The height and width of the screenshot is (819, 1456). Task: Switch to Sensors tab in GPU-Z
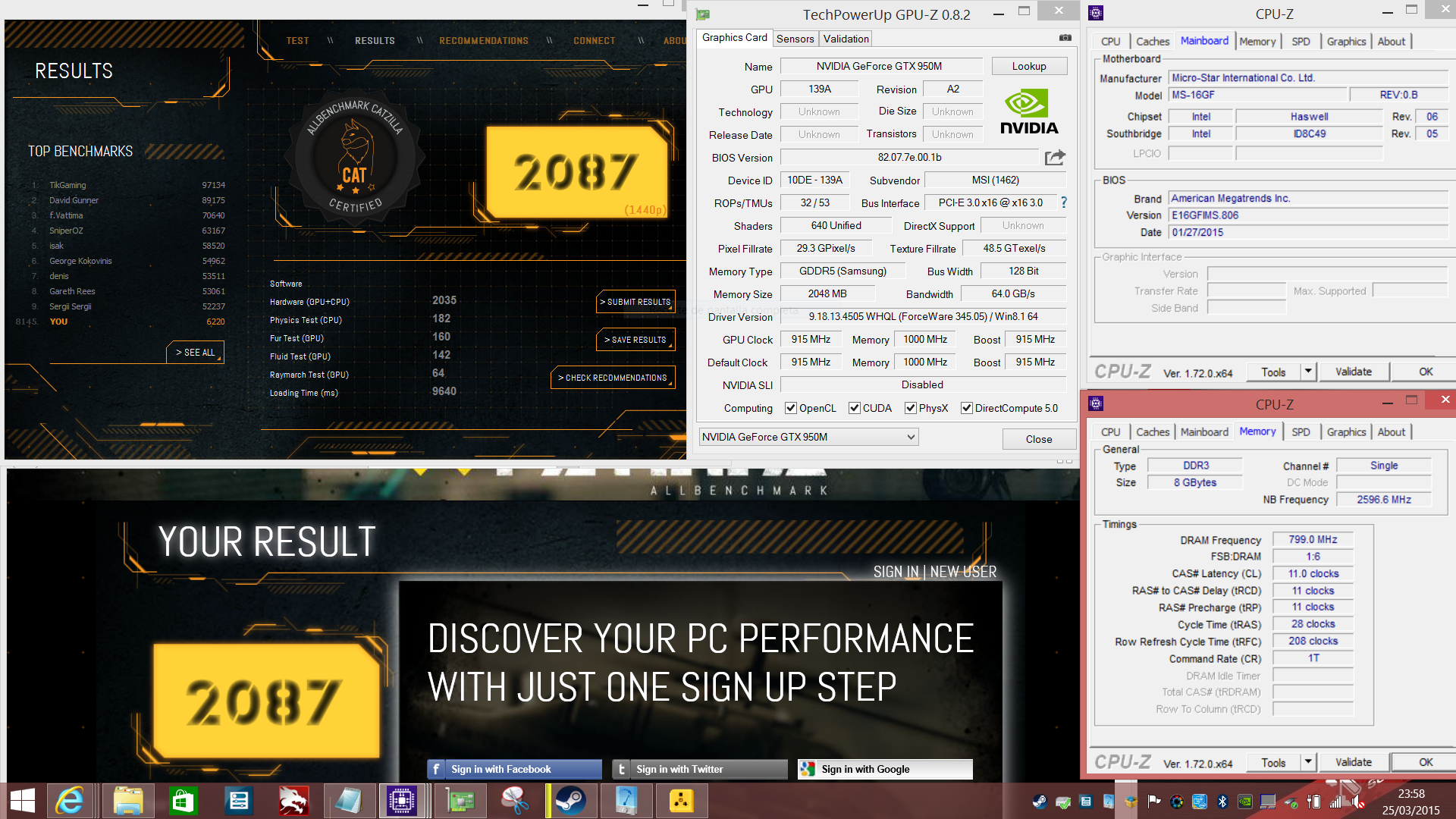795,39
